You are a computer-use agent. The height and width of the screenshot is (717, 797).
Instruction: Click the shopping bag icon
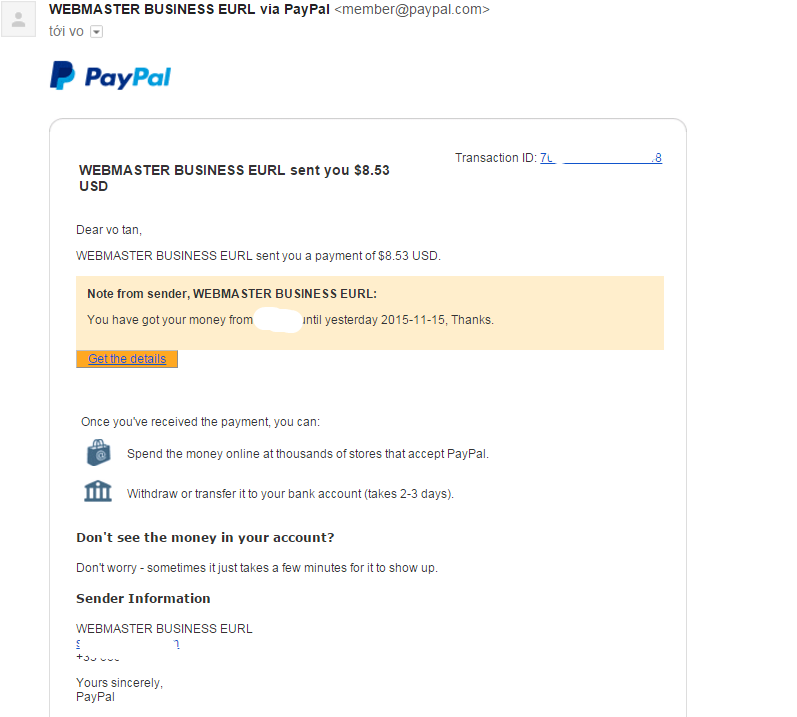click(x=99, y=453)
